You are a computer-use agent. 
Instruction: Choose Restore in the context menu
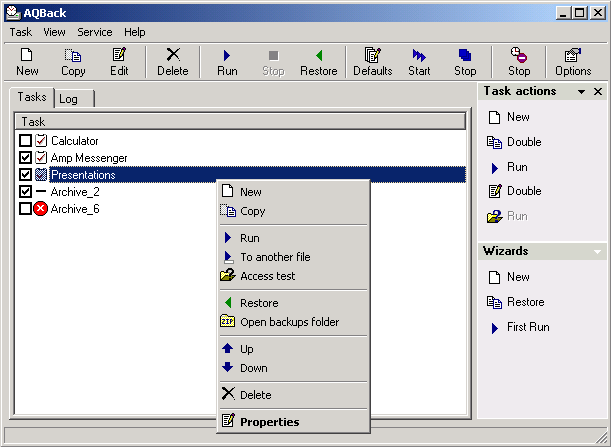point(293,303)
